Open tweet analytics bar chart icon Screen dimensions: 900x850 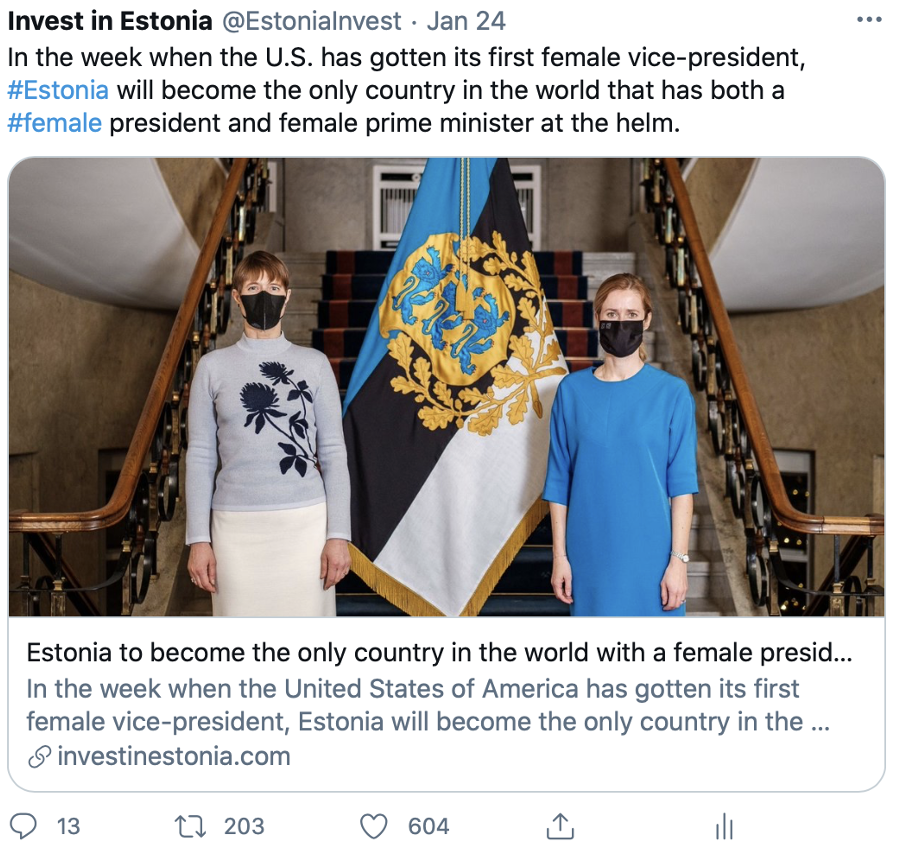tap(725, 826)
